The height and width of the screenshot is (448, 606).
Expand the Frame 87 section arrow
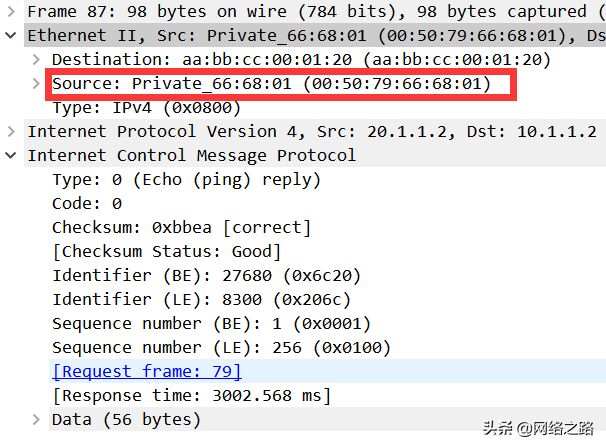click(x=11, y=12)
